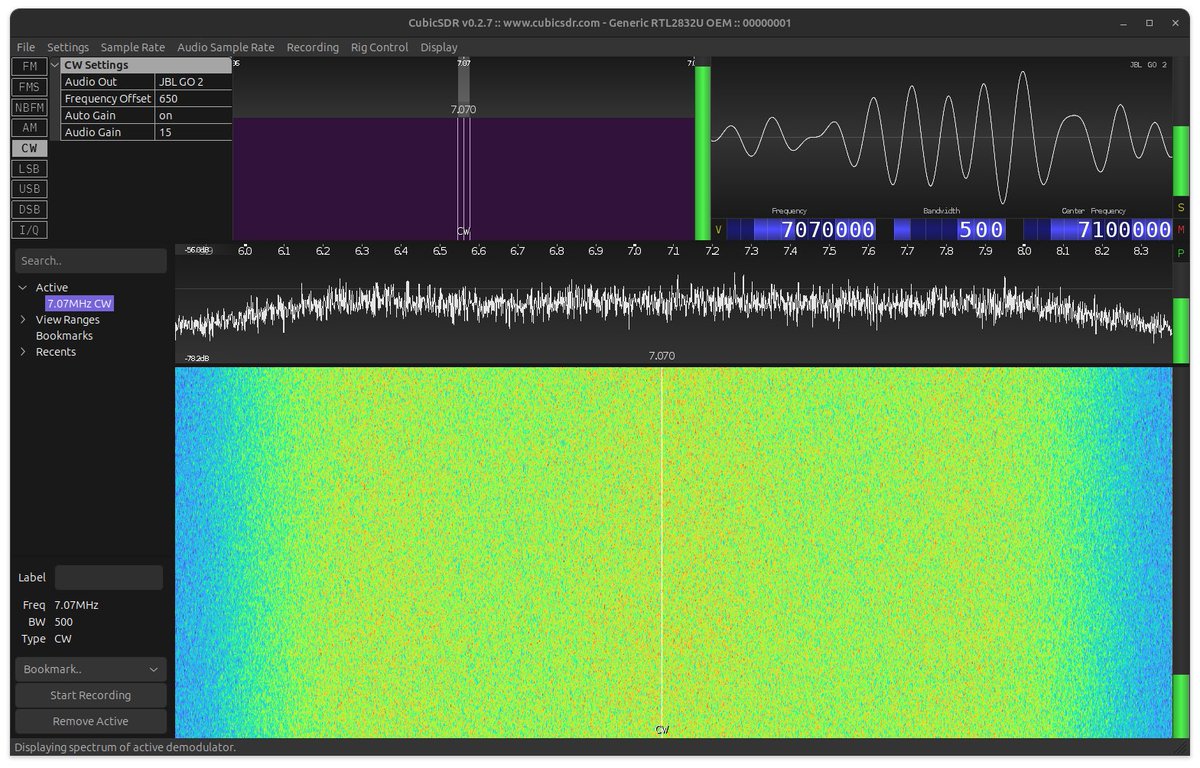Select the CW demodulator mode button
1200x768 pixels.
pos(29,148)
